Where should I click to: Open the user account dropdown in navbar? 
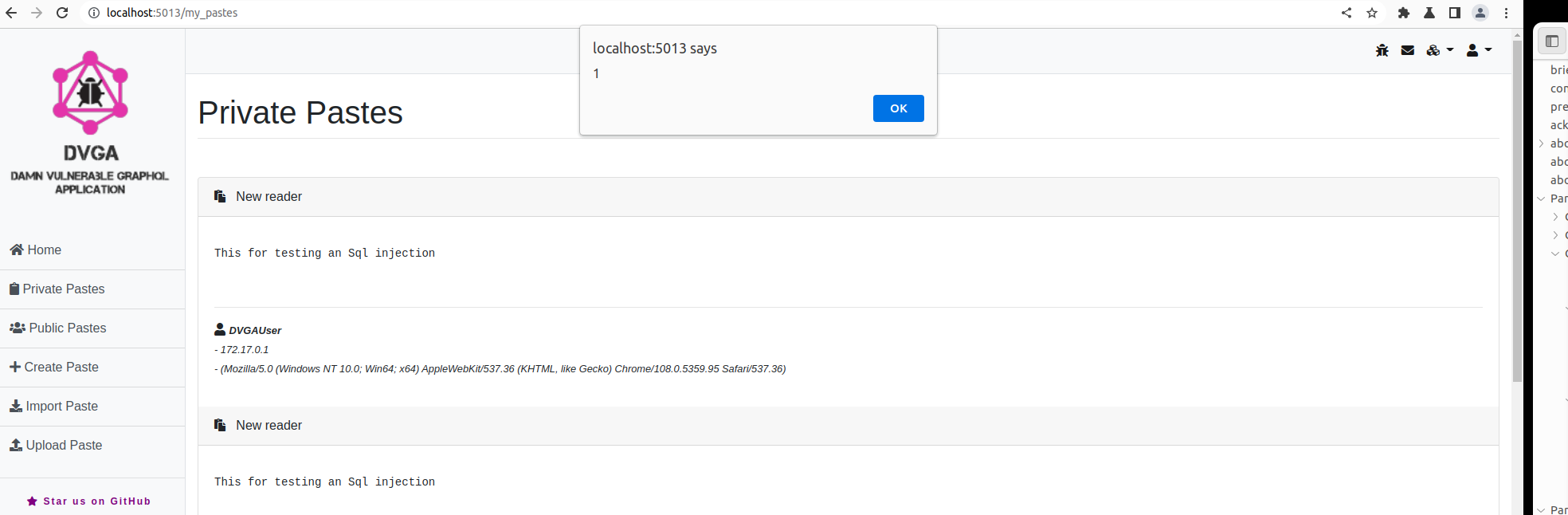pos(1478,50)
